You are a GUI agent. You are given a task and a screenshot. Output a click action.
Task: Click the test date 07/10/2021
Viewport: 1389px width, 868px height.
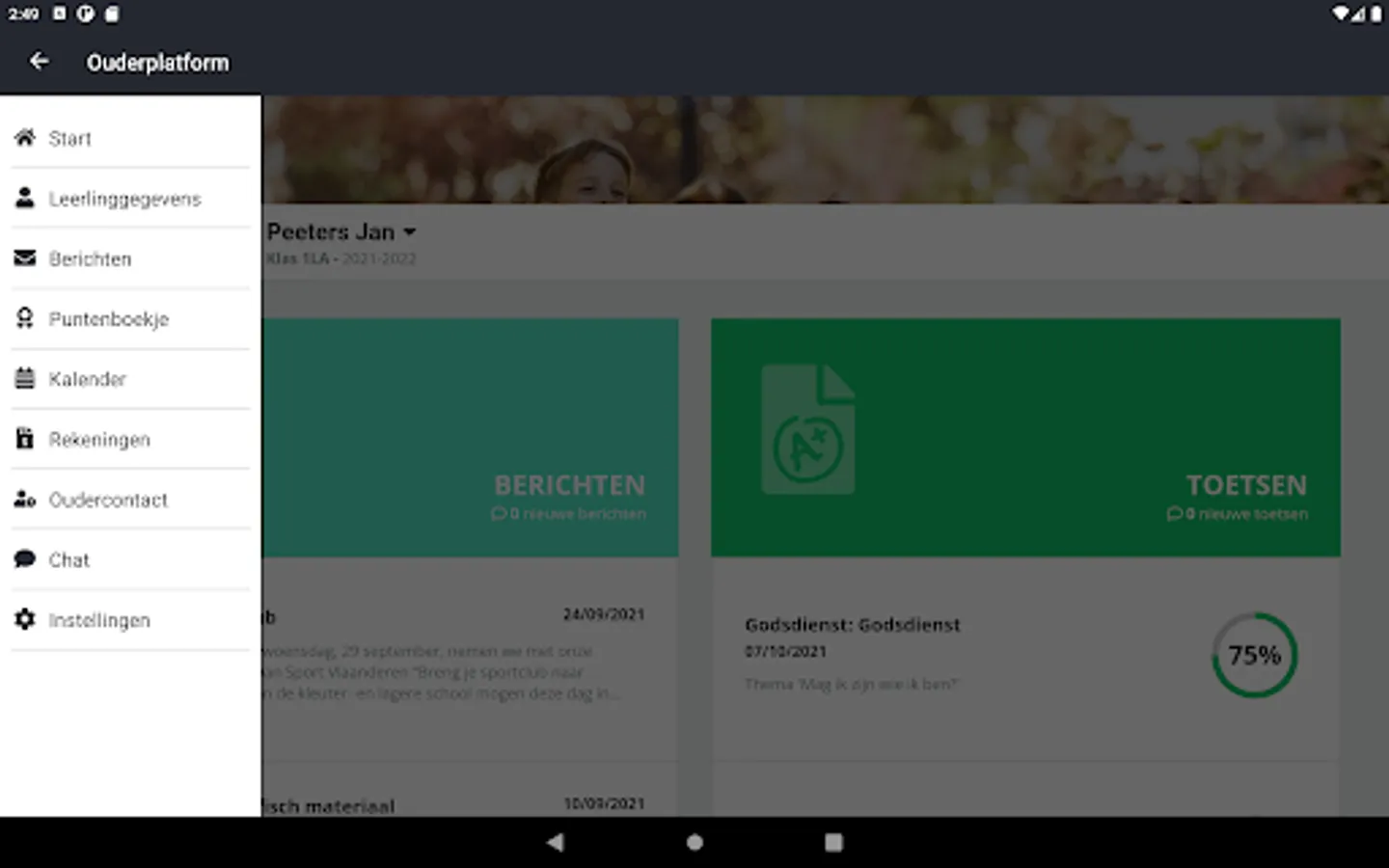click(785, 652)
